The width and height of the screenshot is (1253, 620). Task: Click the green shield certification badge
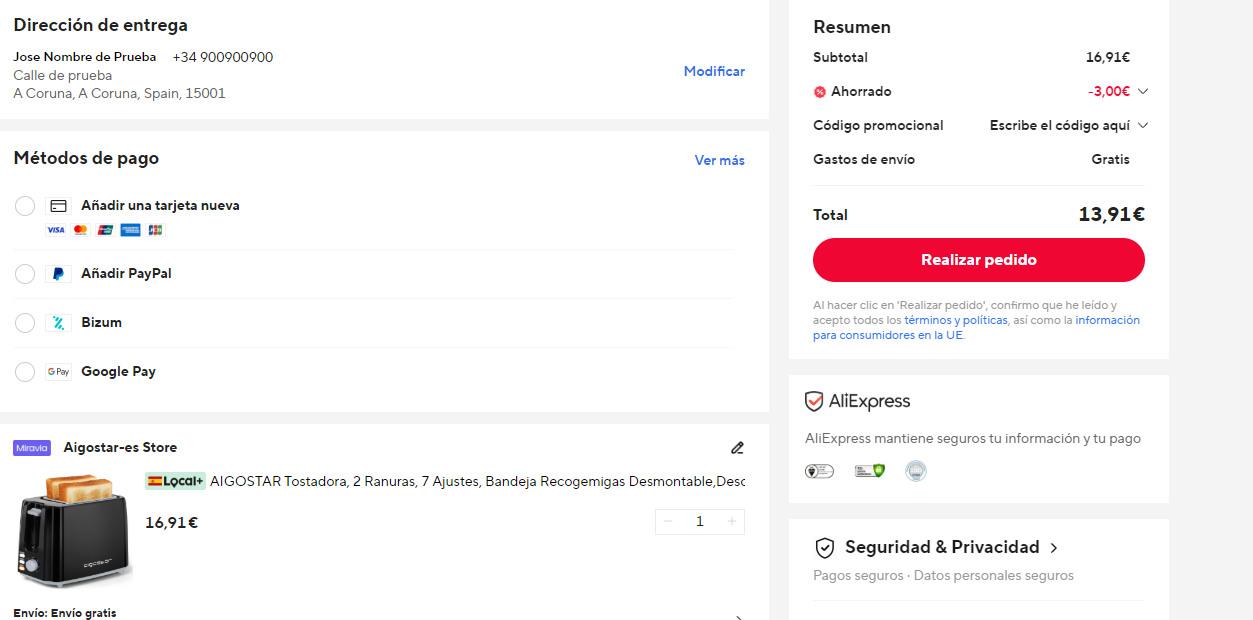click(869, 471)
